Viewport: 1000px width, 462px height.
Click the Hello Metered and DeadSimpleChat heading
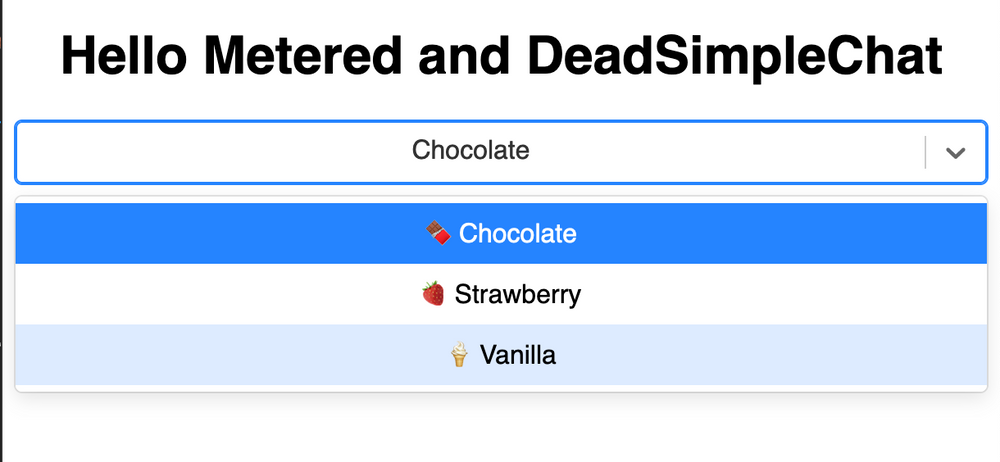coord(501,56)
